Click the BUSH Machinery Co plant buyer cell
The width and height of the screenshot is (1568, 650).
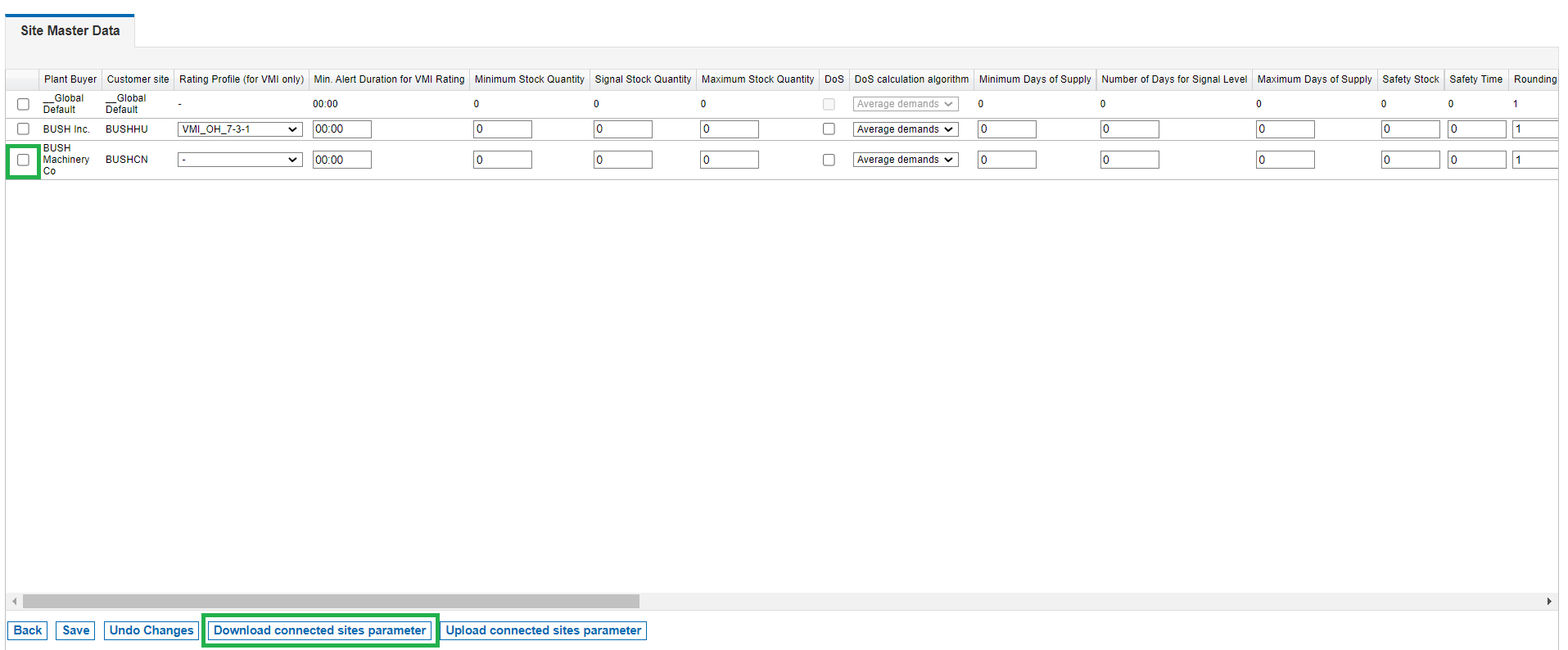click(x=66, y=160)
